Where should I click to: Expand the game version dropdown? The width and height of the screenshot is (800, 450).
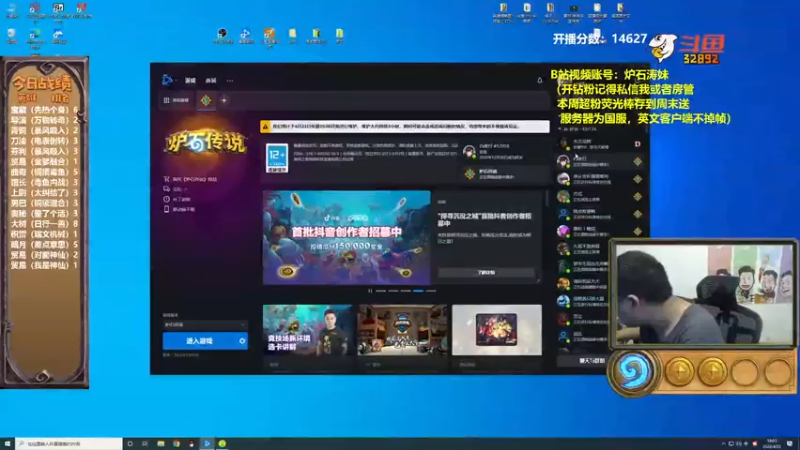tap(205, 324)
